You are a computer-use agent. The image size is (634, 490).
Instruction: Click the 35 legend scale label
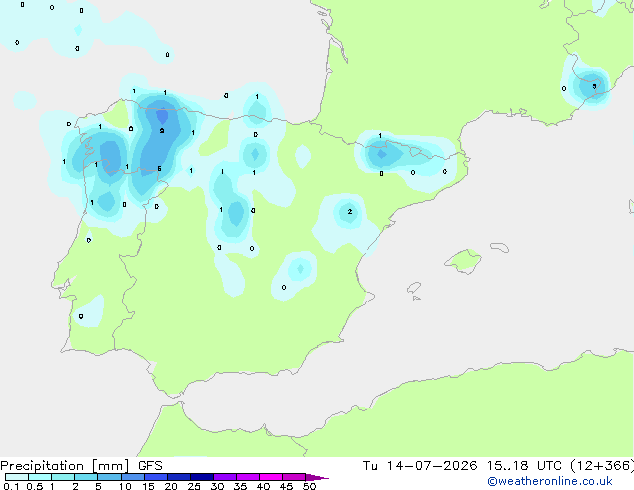(240, 486)
